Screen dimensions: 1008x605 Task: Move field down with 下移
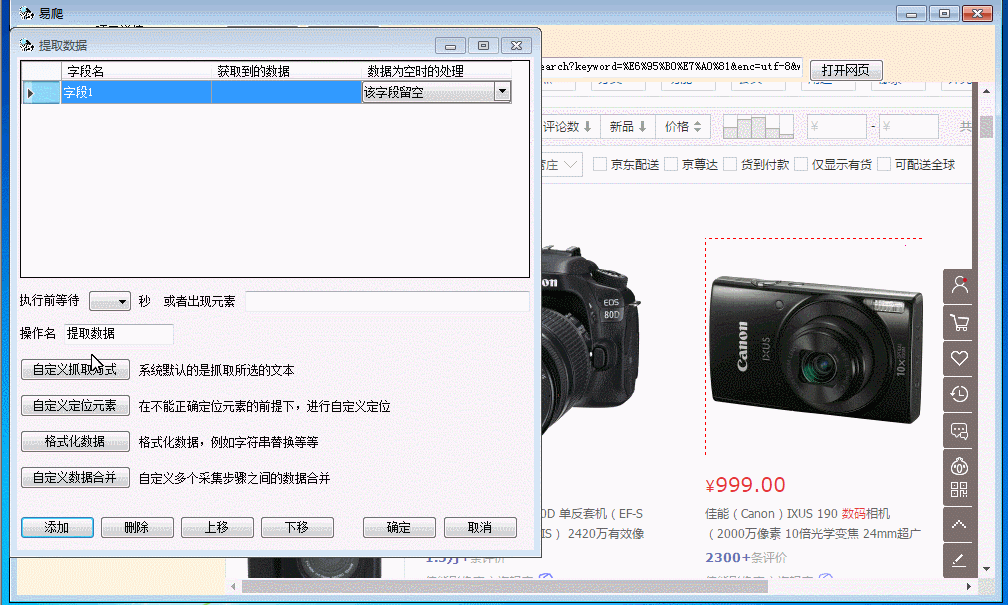click(x=297, y=527)
